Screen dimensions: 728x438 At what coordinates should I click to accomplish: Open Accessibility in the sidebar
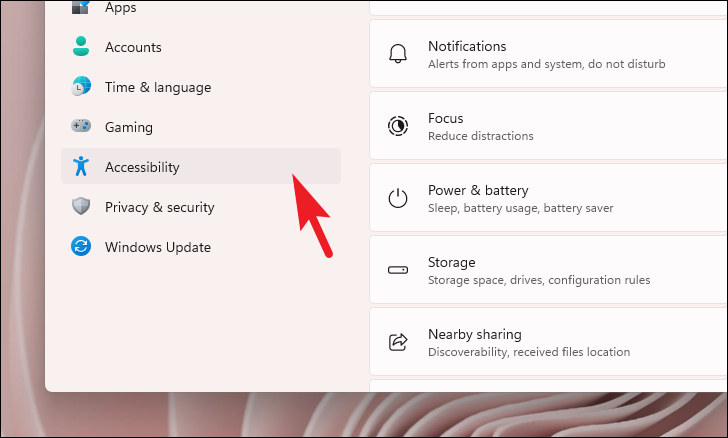click(x=201, y=166)
